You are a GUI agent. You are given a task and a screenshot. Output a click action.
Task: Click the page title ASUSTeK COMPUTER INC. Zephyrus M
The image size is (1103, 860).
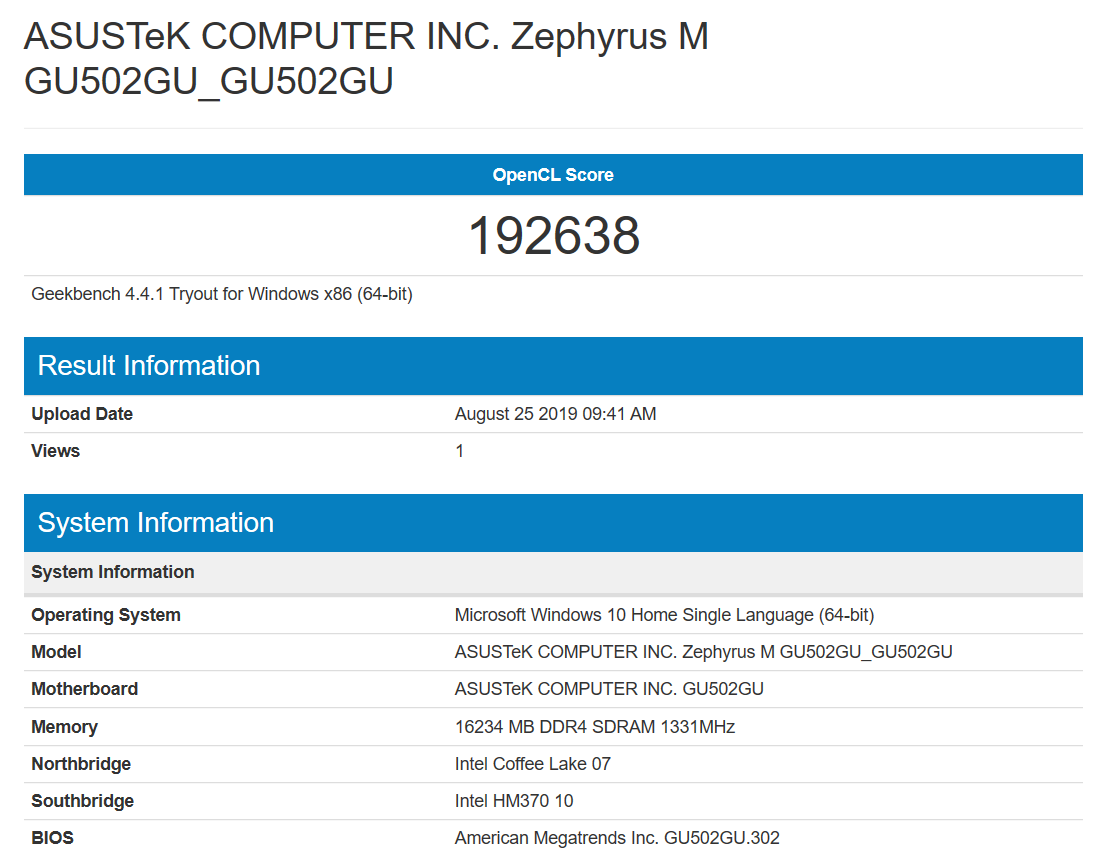click(x=366, y=58)
